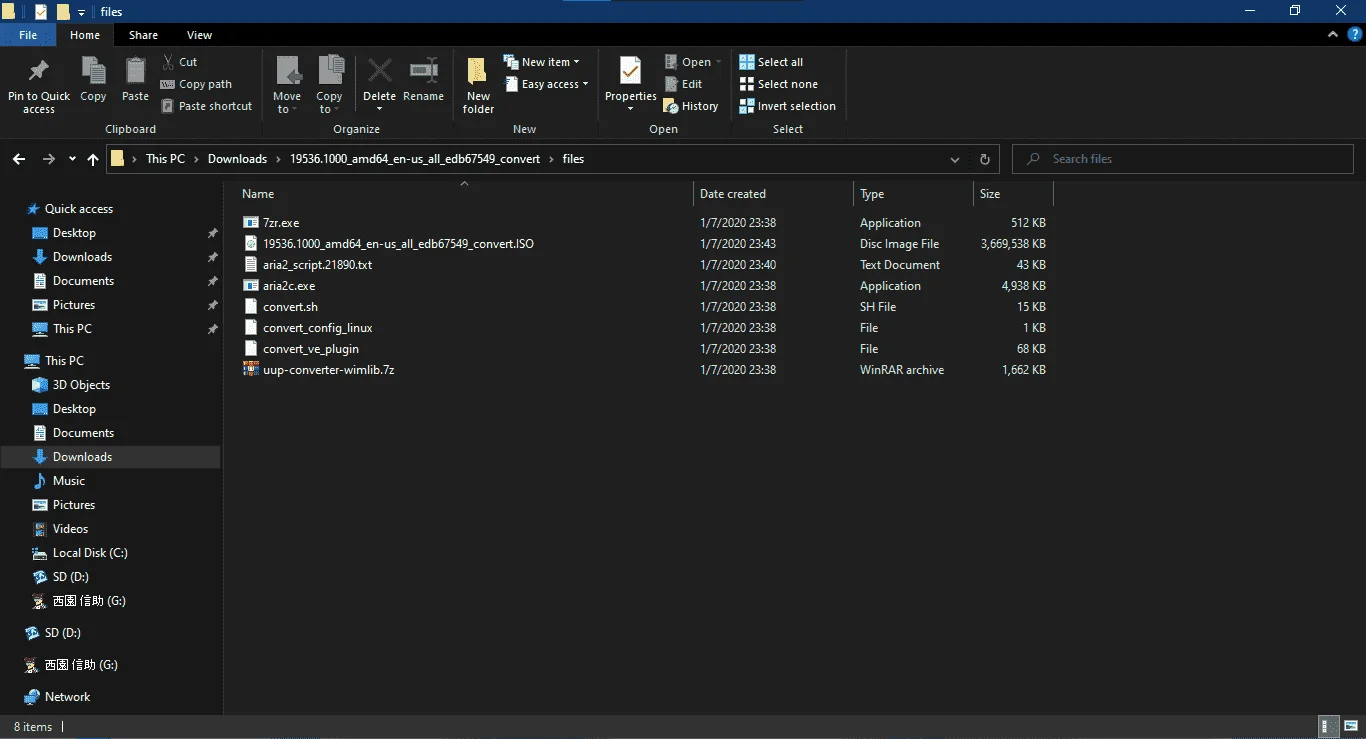Viewport: 1366px width, 739px height.
Task: Open Pictures under Quick access
Action: click(74, 305)
